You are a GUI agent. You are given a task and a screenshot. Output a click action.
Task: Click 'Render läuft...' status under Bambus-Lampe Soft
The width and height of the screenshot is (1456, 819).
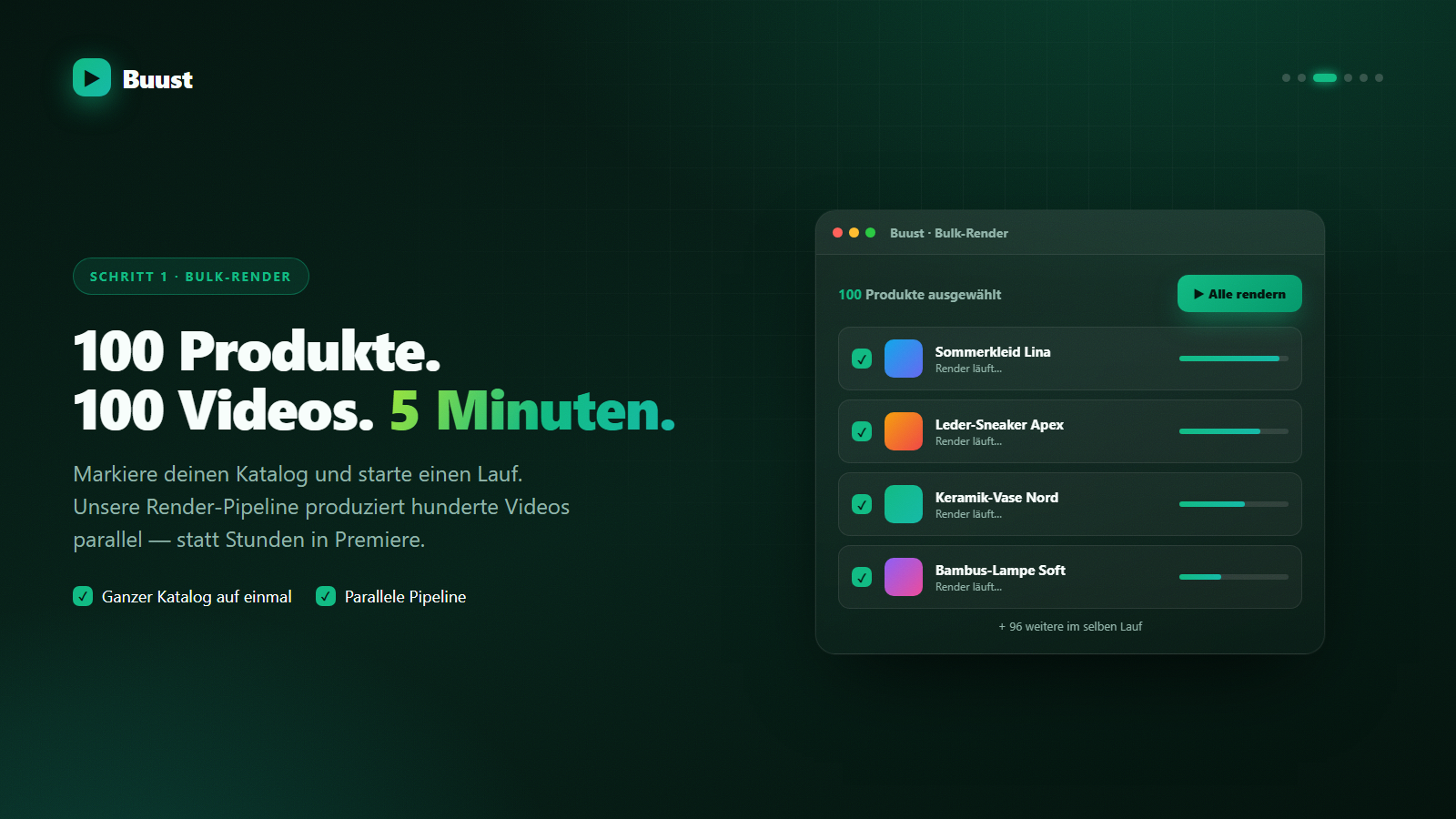968,587
